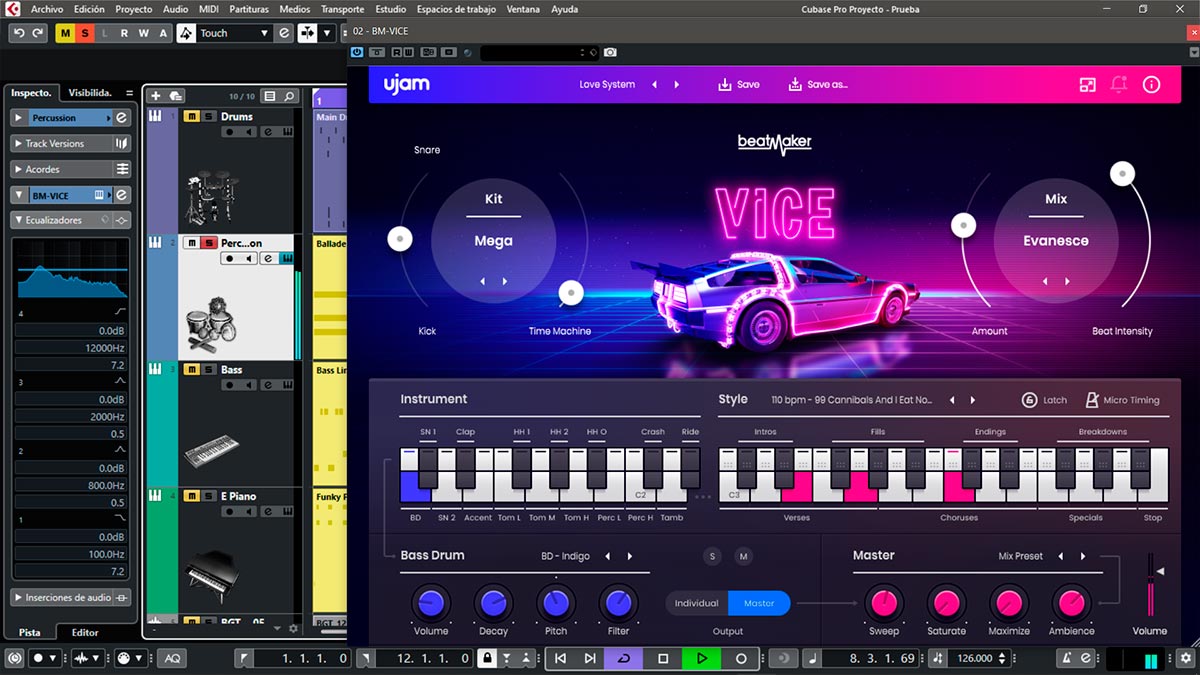Mute the Drums track
The image size is (1200, 675).
(191, 116)
